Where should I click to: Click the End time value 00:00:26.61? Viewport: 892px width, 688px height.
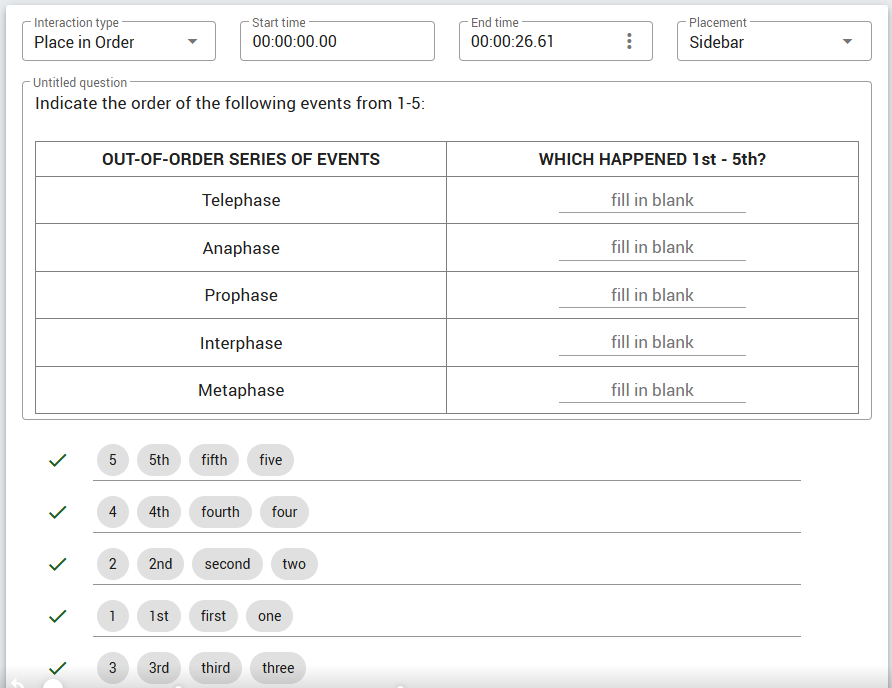click(x=512, y=42)
